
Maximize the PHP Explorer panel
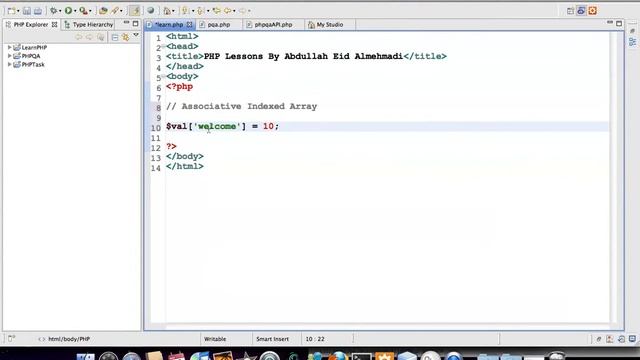pyautogui.click(x=136, y=24)
